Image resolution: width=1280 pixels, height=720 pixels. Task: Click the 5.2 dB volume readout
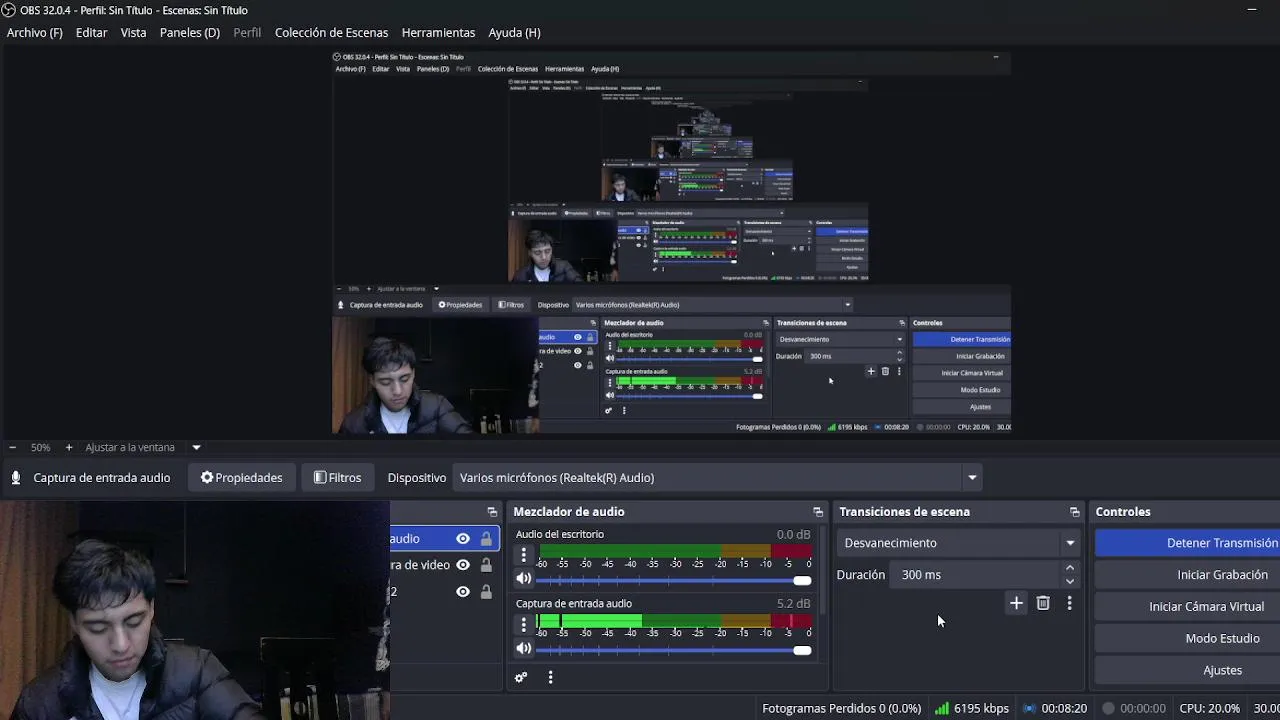794,604
